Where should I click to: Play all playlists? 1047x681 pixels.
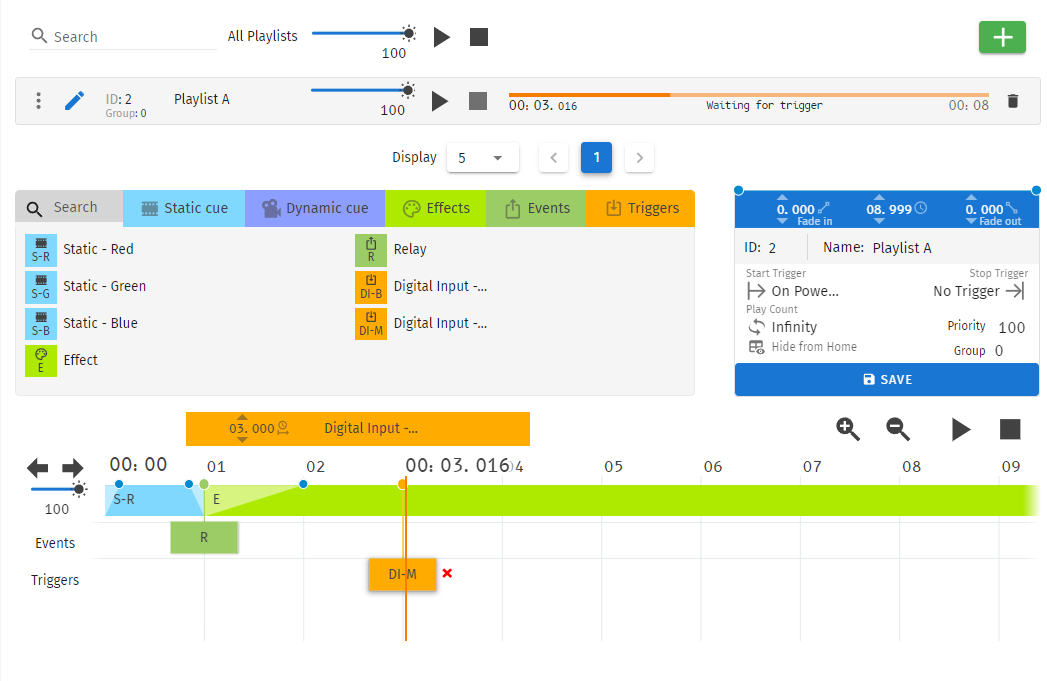point(441,37)
